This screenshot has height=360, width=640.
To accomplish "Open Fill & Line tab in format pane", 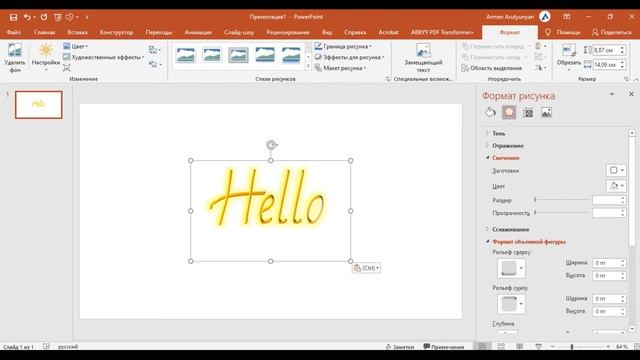I will coord(490,112).
